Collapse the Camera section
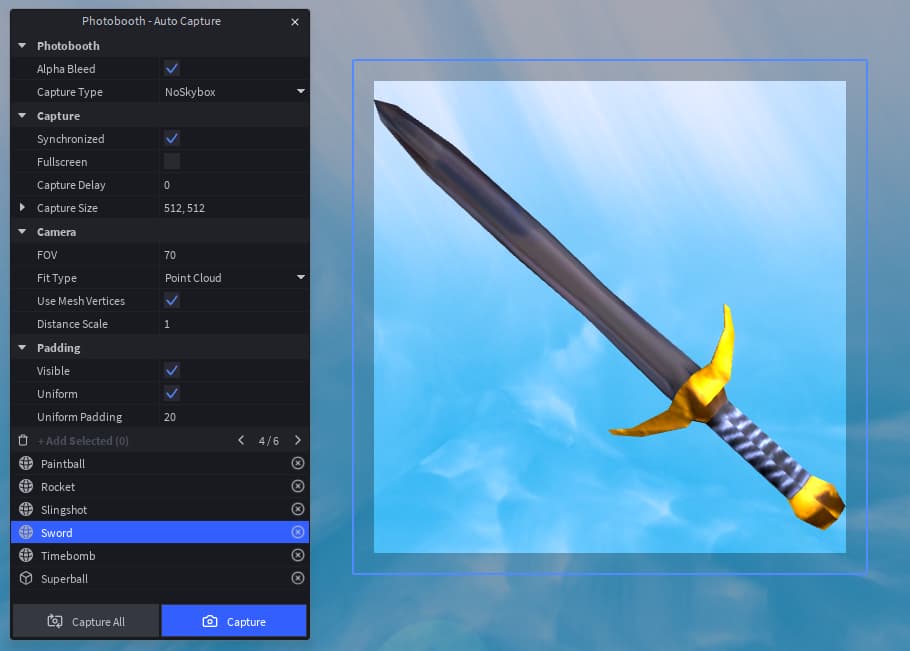The width and height of the screenshot is (910, 651). (x=22, y=232)
